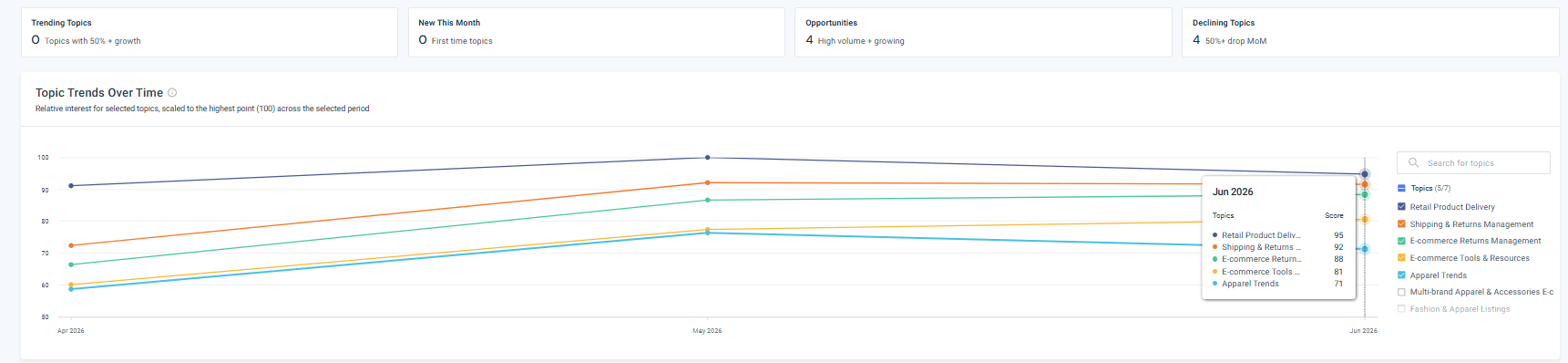Click the Apr 2026 x-axis label

pyautogui.click(x=71, y=330)
